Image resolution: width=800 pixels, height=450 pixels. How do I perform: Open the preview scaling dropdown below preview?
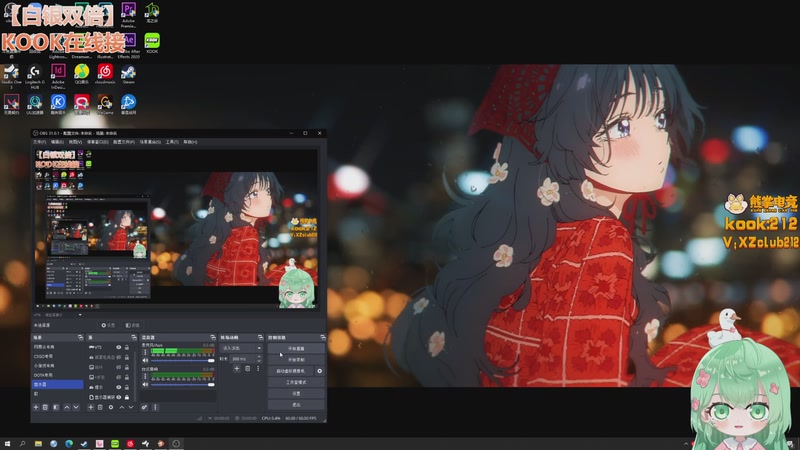tap(59, 315)
